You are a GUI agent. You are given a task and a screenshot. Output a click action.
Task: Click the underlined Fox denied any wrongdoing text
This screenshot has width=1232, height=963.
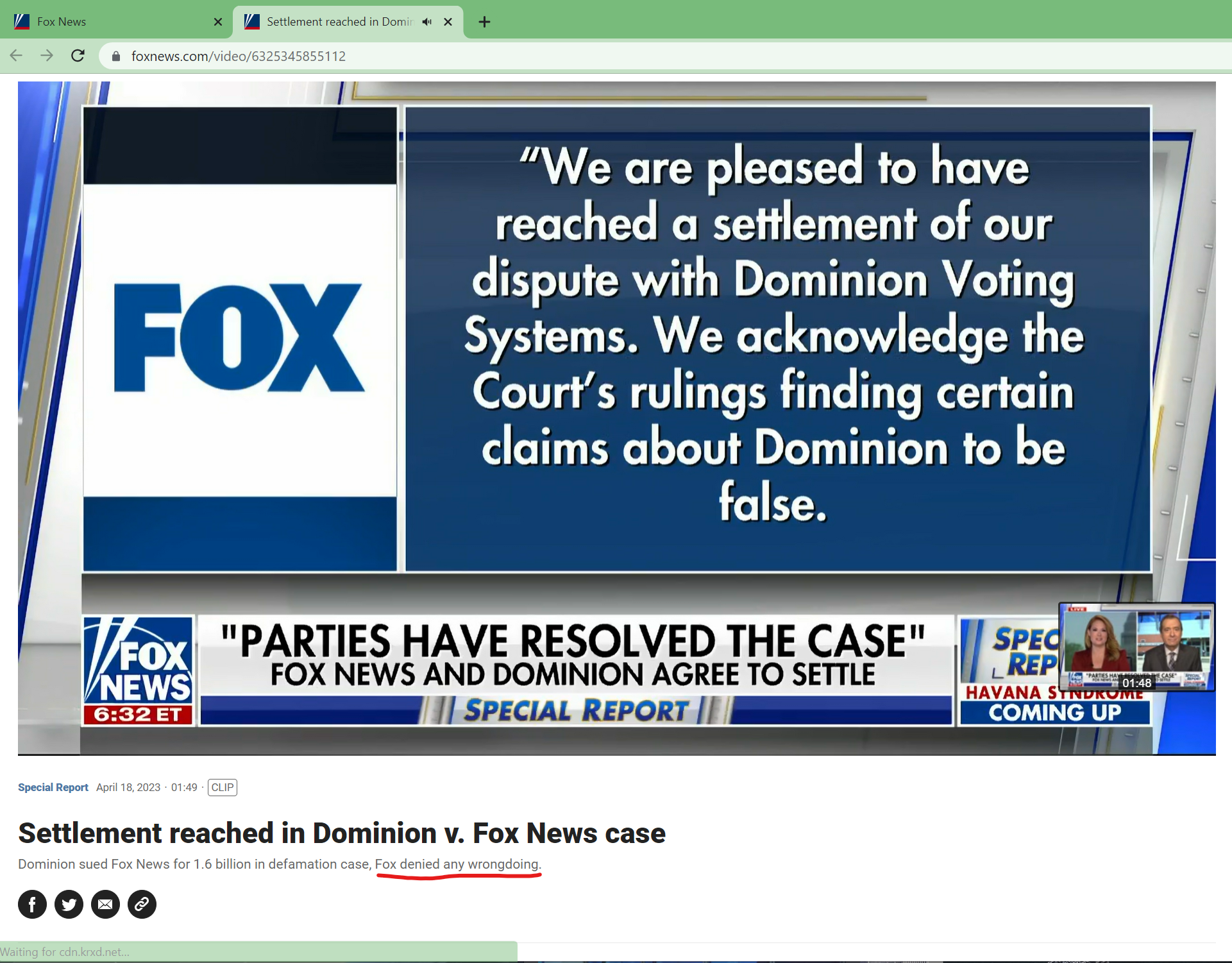pyautogui.click(x=458, y=864)
